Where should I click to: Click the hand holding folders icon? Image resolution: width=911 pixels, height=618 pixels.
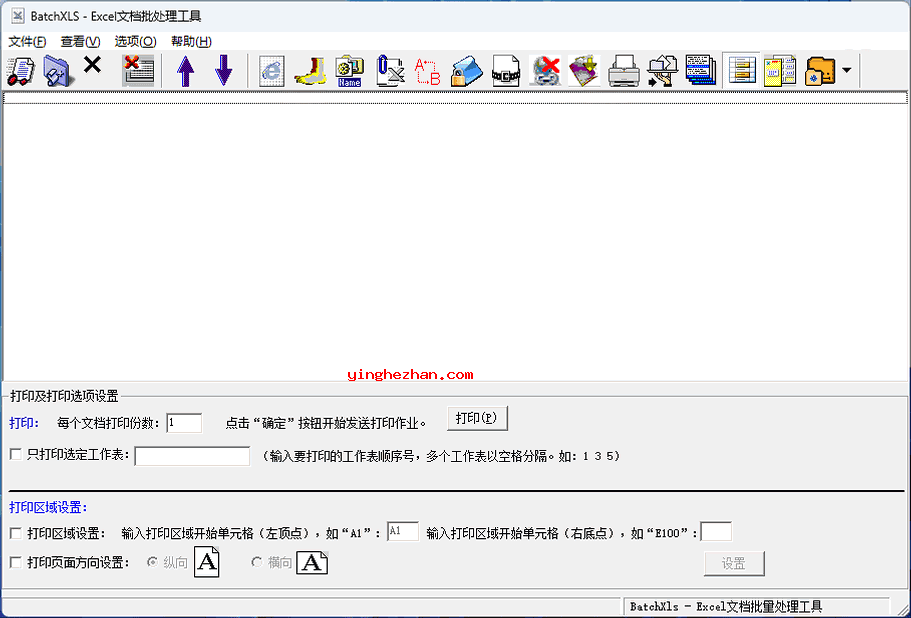[x=662, y=71]
